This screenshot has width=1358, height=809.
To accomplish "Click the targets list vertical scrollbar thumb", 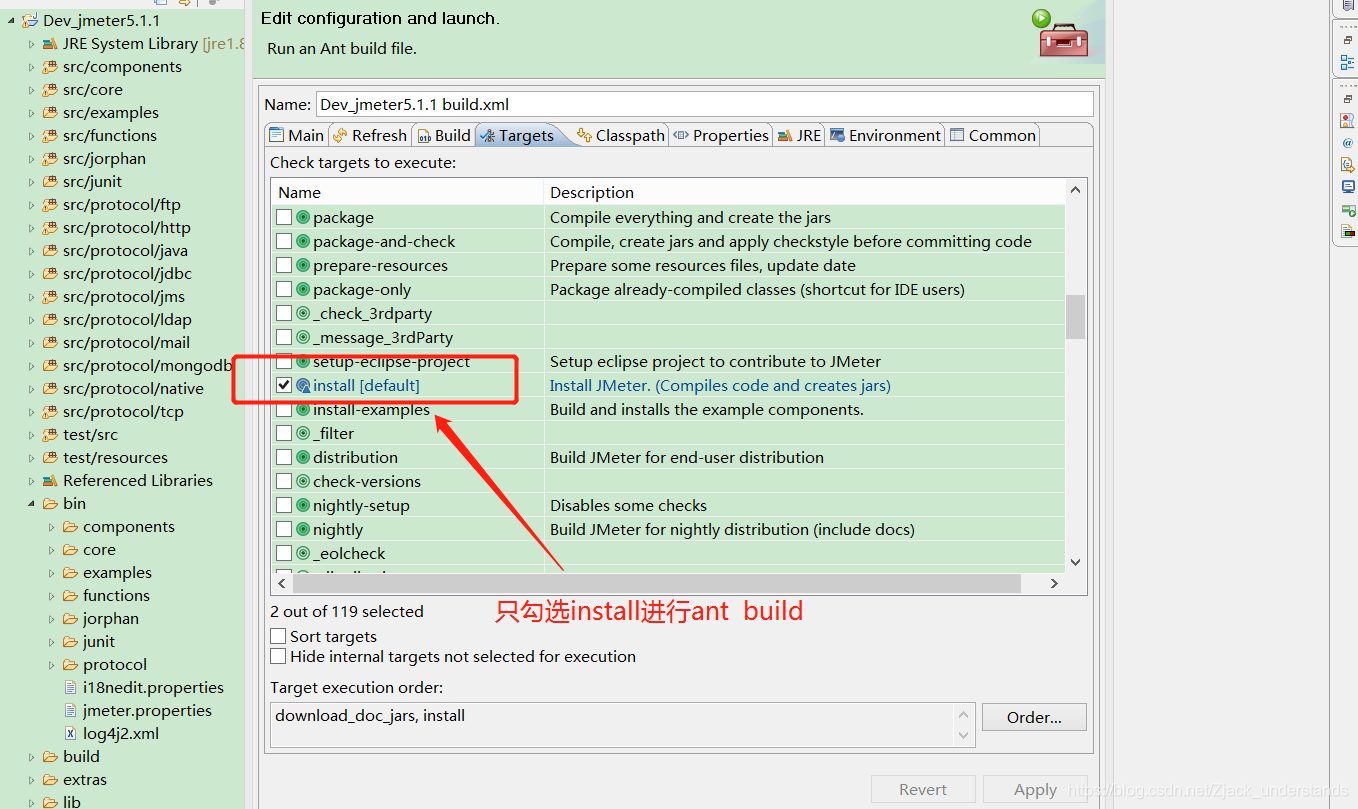I will (1075, 317).
